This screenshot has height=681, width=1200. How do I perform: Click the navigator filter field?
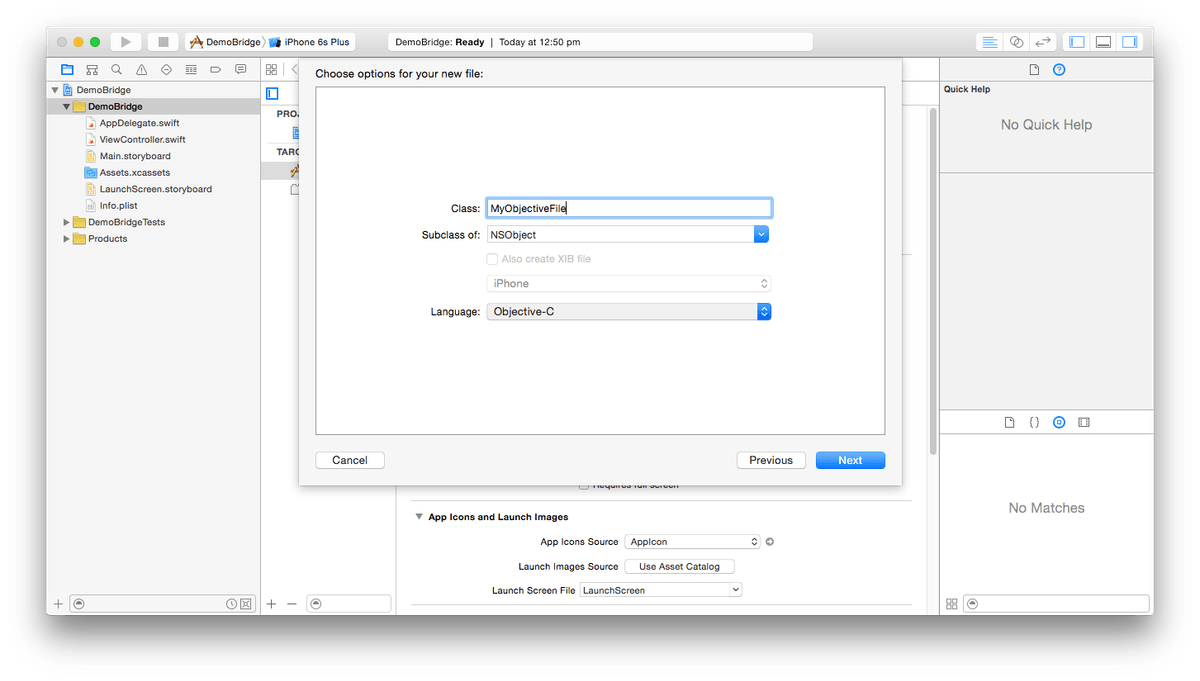tap(162, 604)
